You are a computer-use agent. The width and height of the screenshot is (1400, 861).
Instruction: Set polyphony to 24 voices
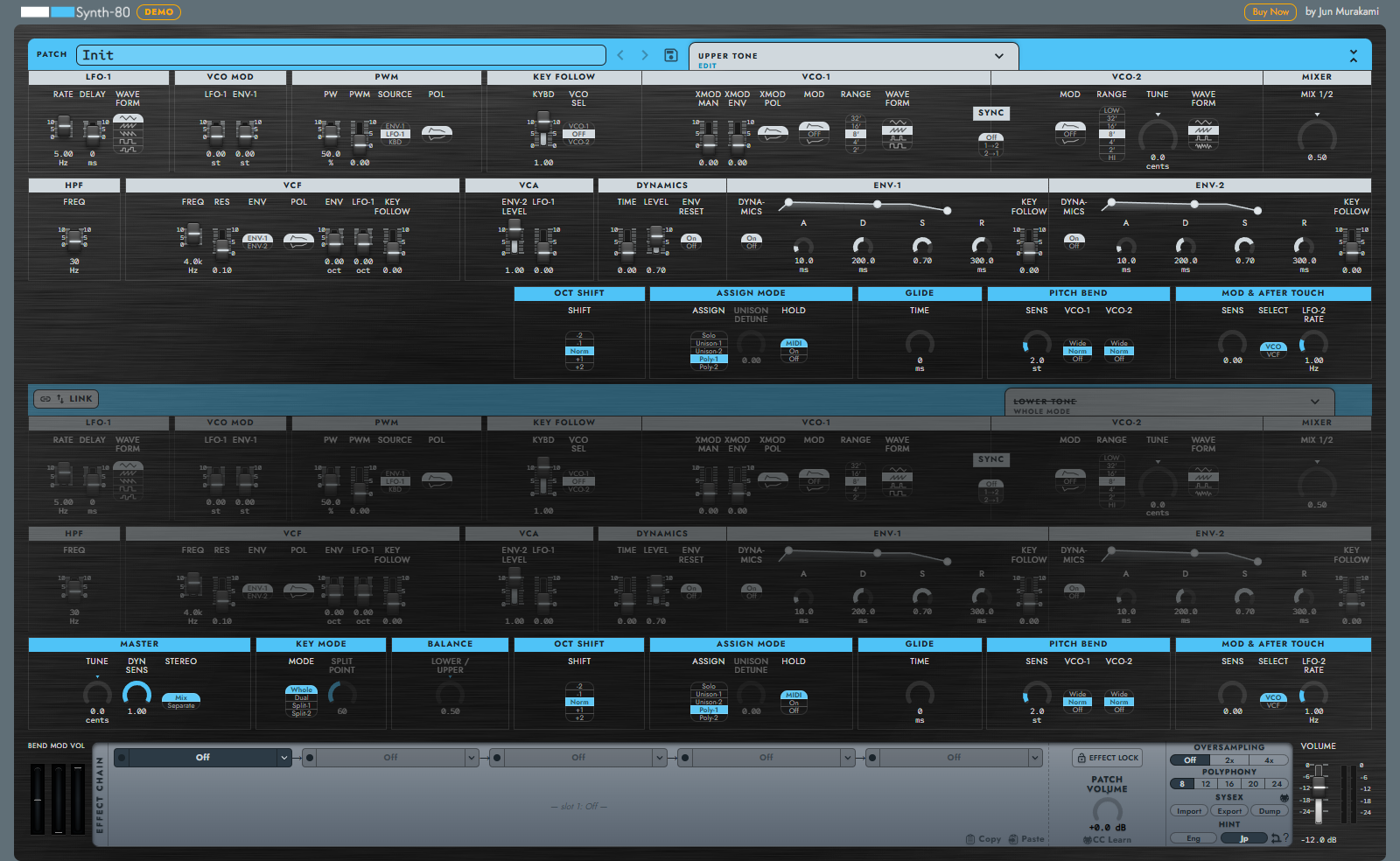pos(1277,784)
